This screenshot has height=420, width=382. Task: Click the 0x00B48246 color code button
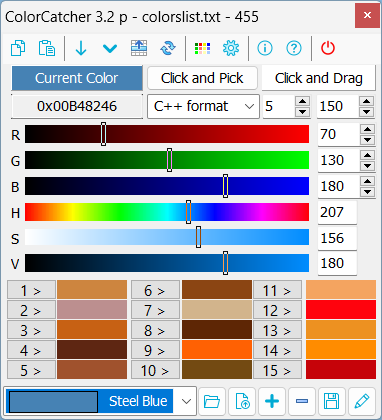(x=77, y=106)
